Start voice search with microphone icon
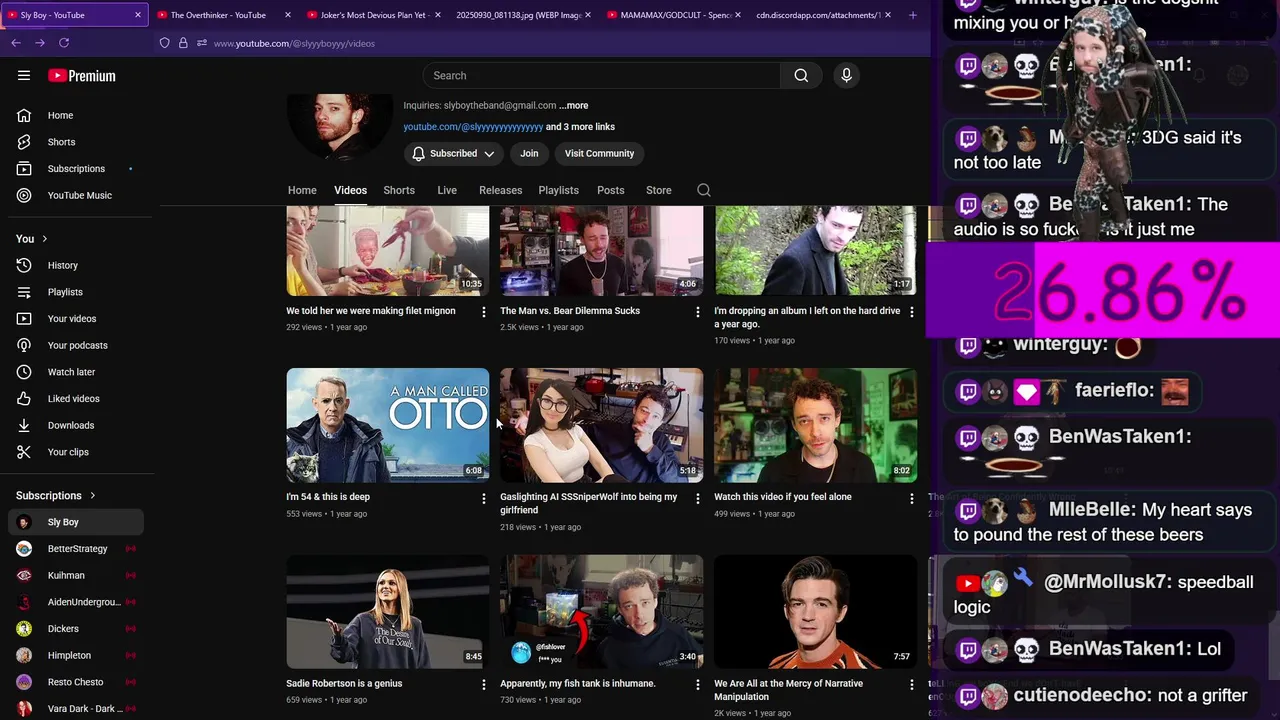This screenshot has height=720, width=1280. pos(846,76)
